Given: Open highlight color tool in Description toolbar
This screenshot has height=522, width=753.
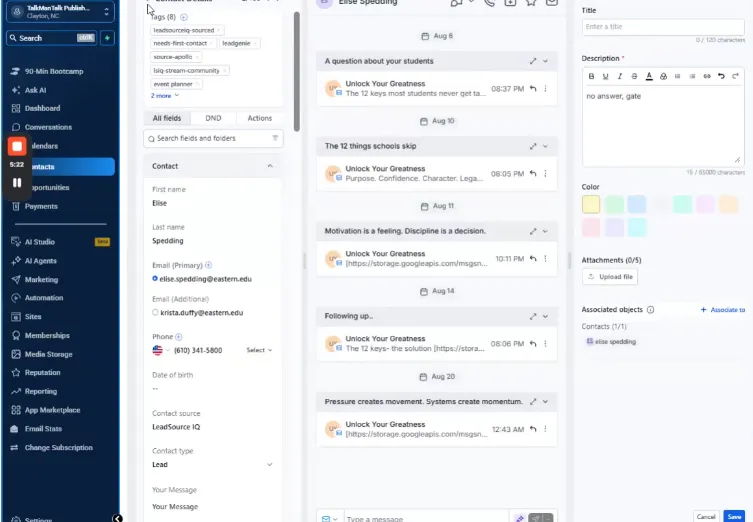Looking at the screenshot, I should pos(663,76).
